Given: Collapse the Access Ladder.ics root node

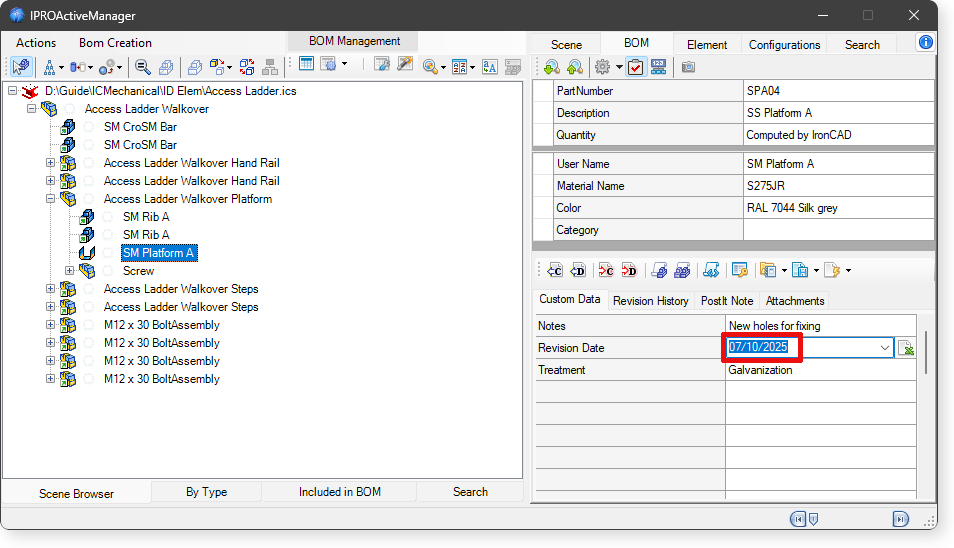Looking at the screenshot, I should [13, 91].
